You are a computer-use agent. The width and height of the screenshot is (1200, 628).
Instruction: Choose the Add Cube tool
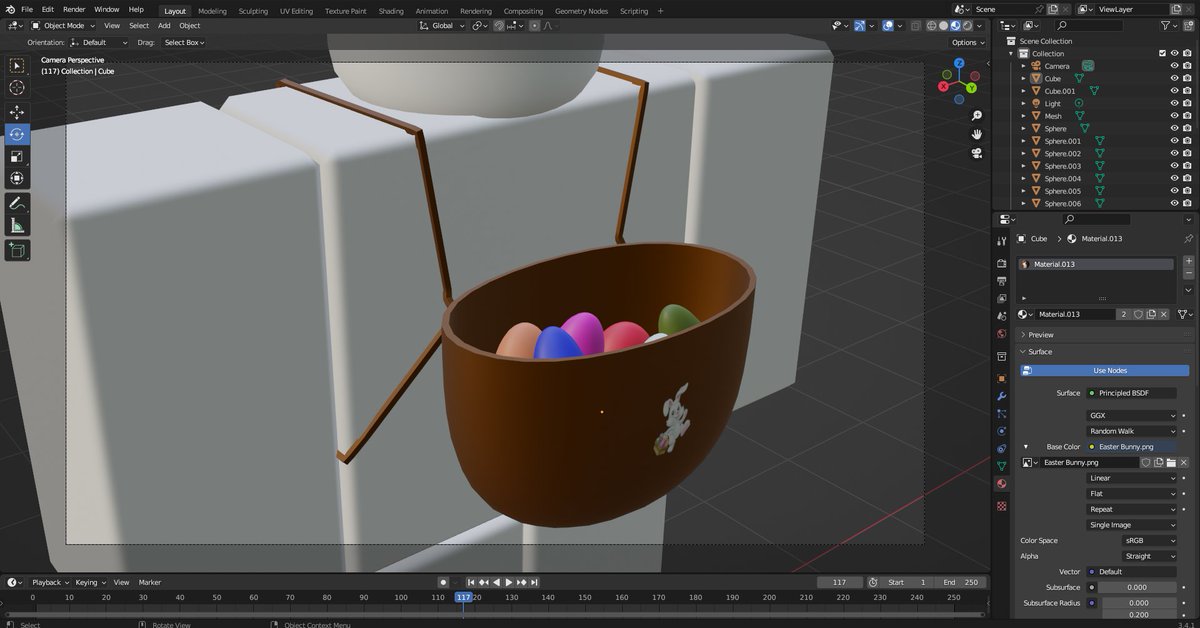point(17,250)
